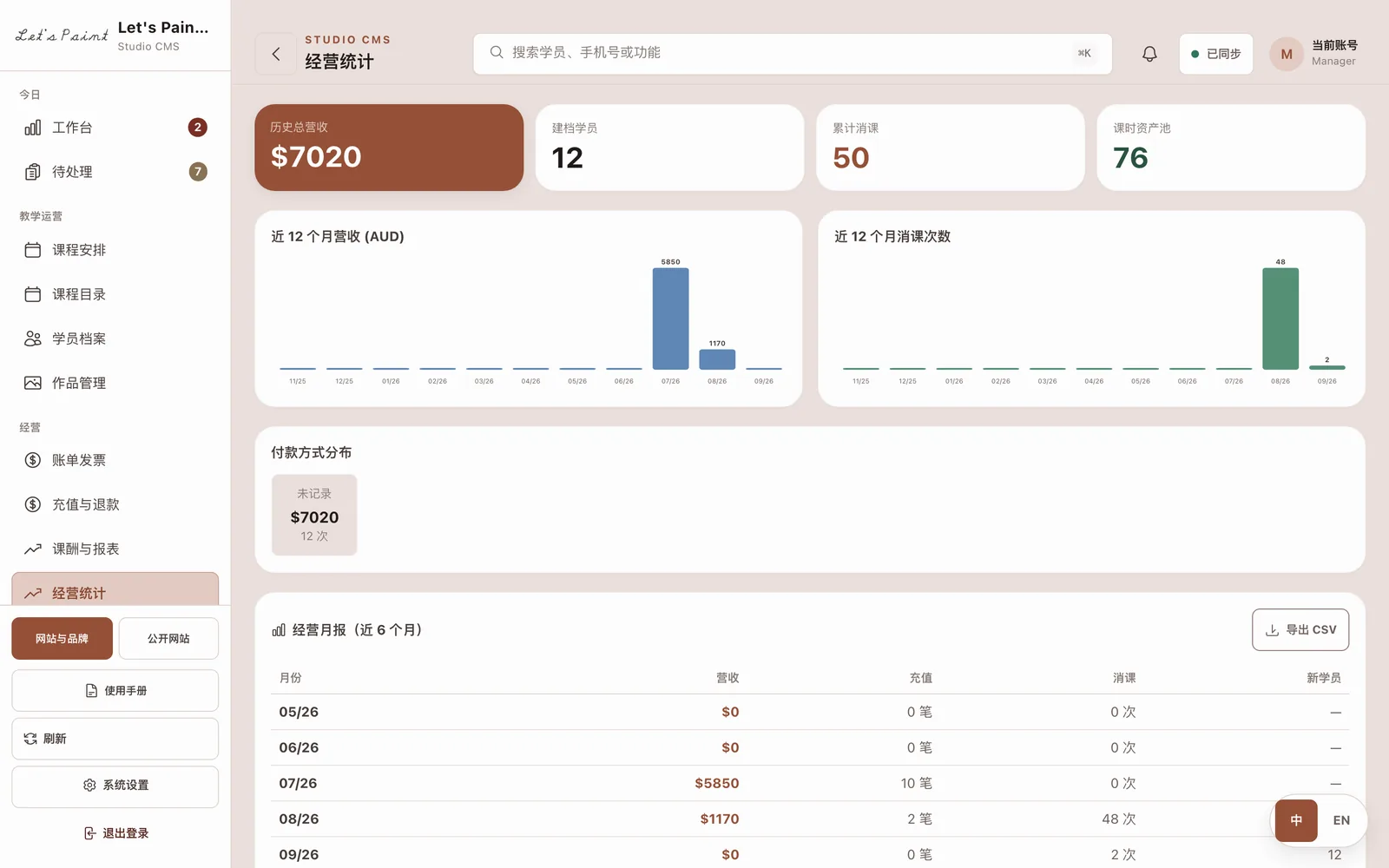
Task: Click the 待处理 badge showing 7
Action: coord(198,172)
